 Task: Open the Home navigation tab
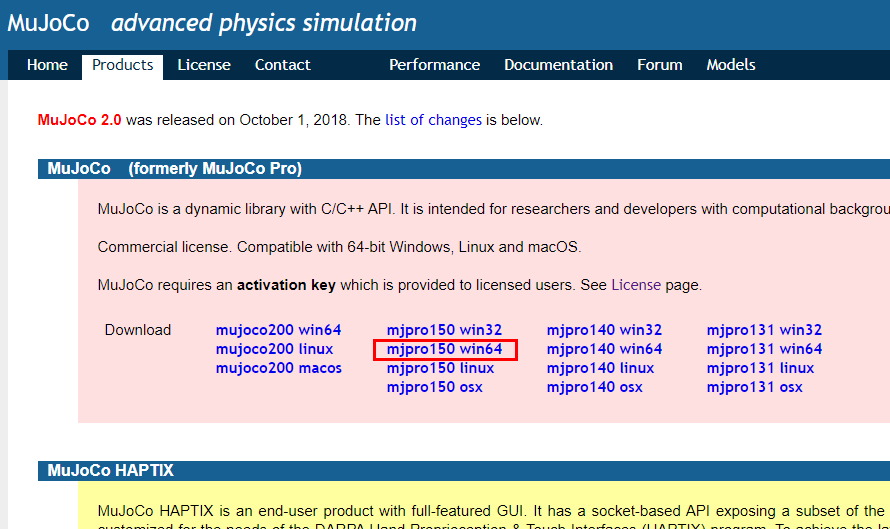point(47,65)
